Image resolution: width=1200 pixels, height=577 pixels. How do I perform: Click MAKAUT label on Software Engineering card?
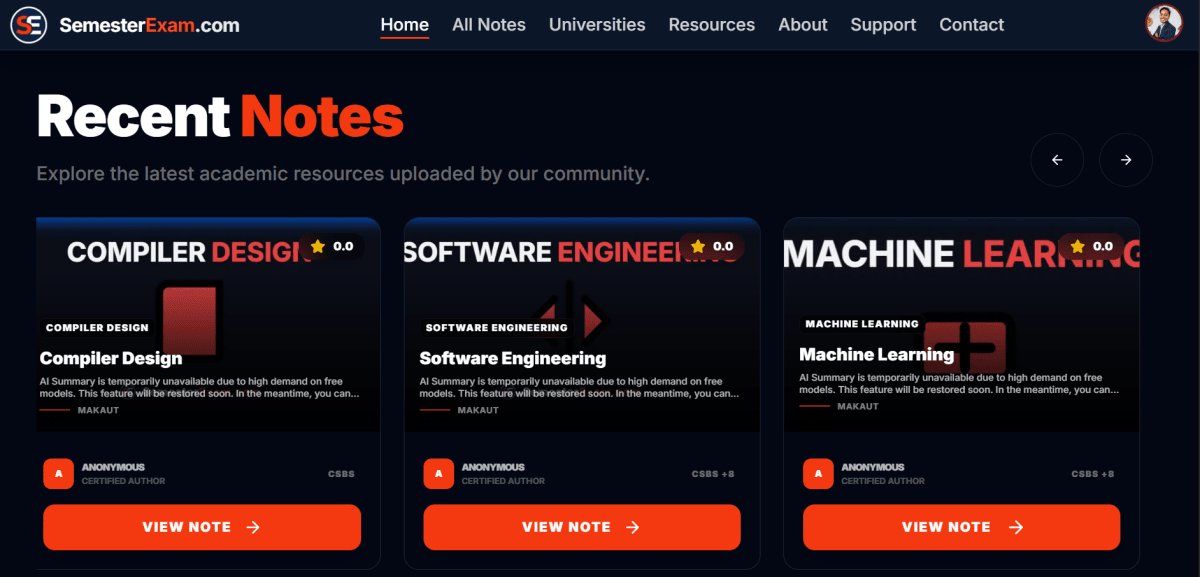pos(478,410)
